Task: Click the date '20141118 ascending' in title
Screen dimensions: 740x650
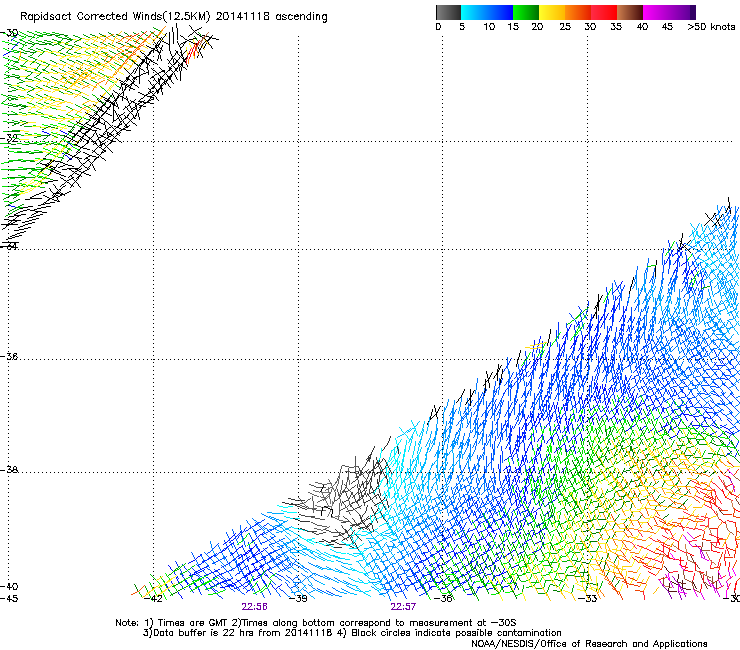Action: coord(271,17)
